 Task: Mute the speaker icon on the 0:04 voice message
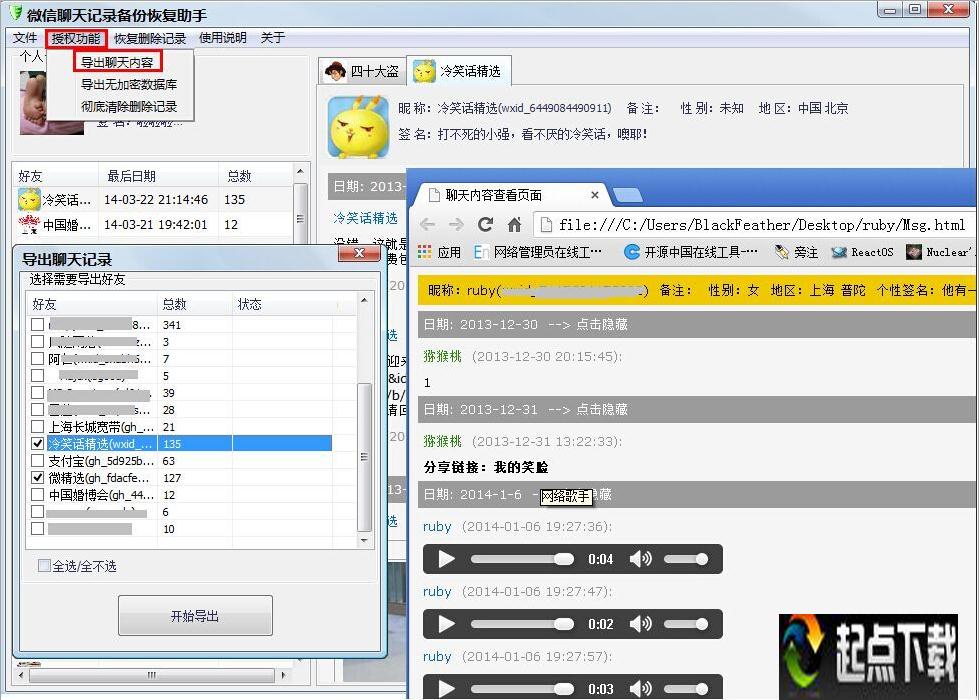641,560
